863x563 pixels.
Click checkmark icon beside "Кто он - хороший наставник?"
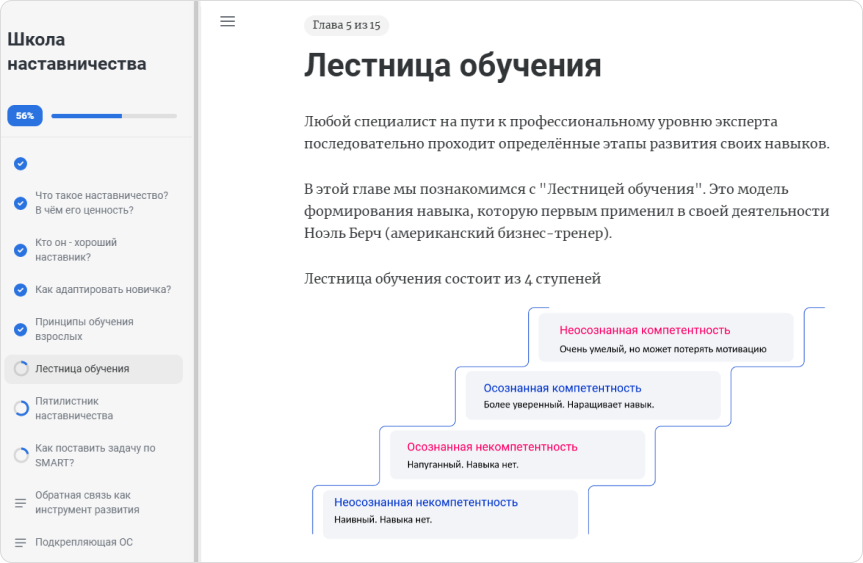20,250
